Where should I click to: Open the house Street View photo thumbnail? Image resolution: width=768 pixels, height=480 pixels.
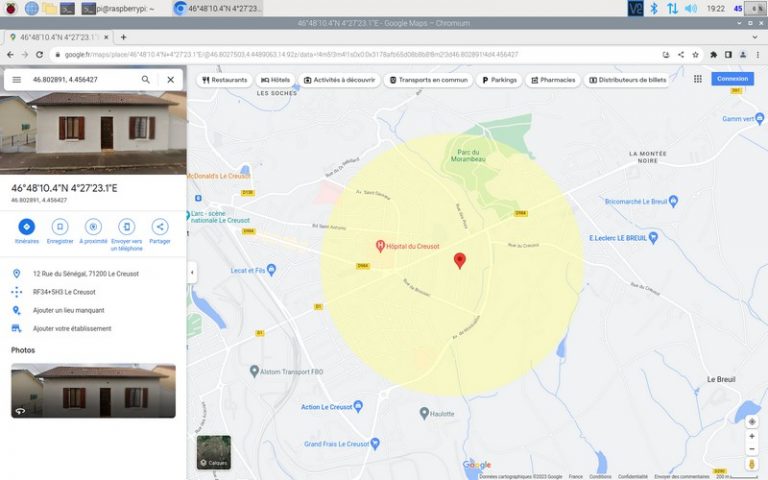click(x=93, y=390)
